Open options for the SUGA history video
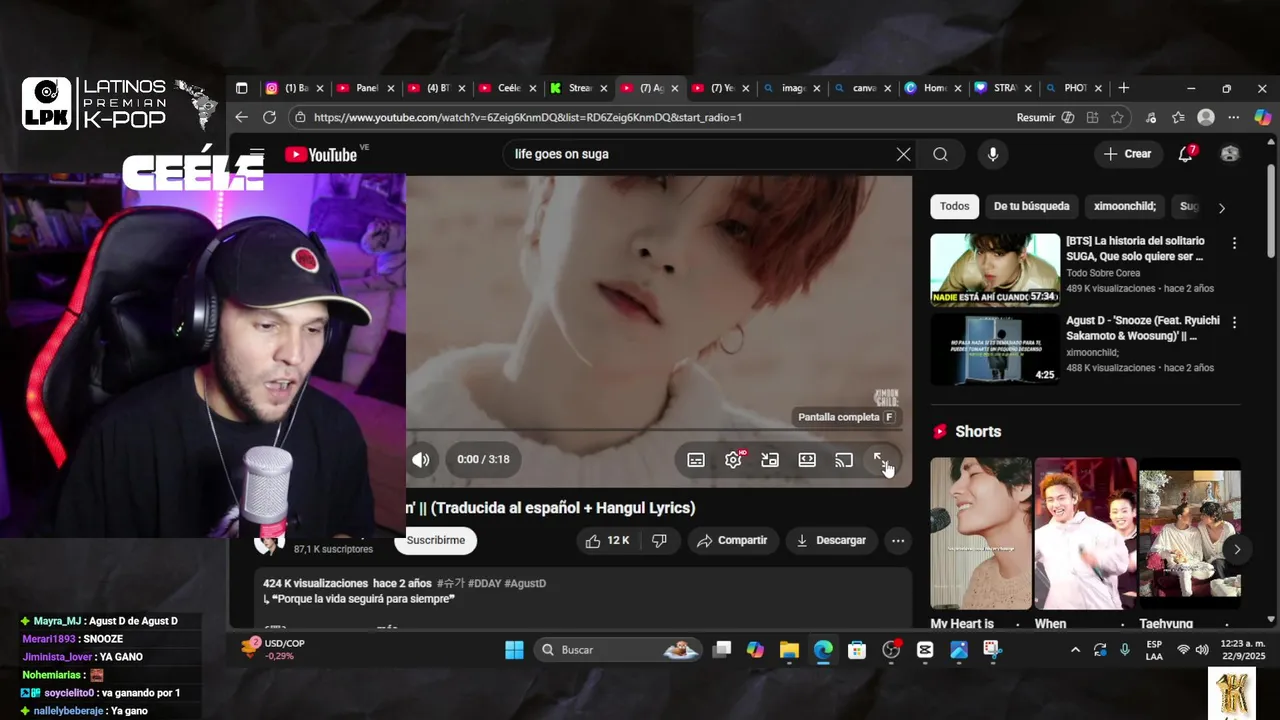1280x720 pixels. [1234, 243]
